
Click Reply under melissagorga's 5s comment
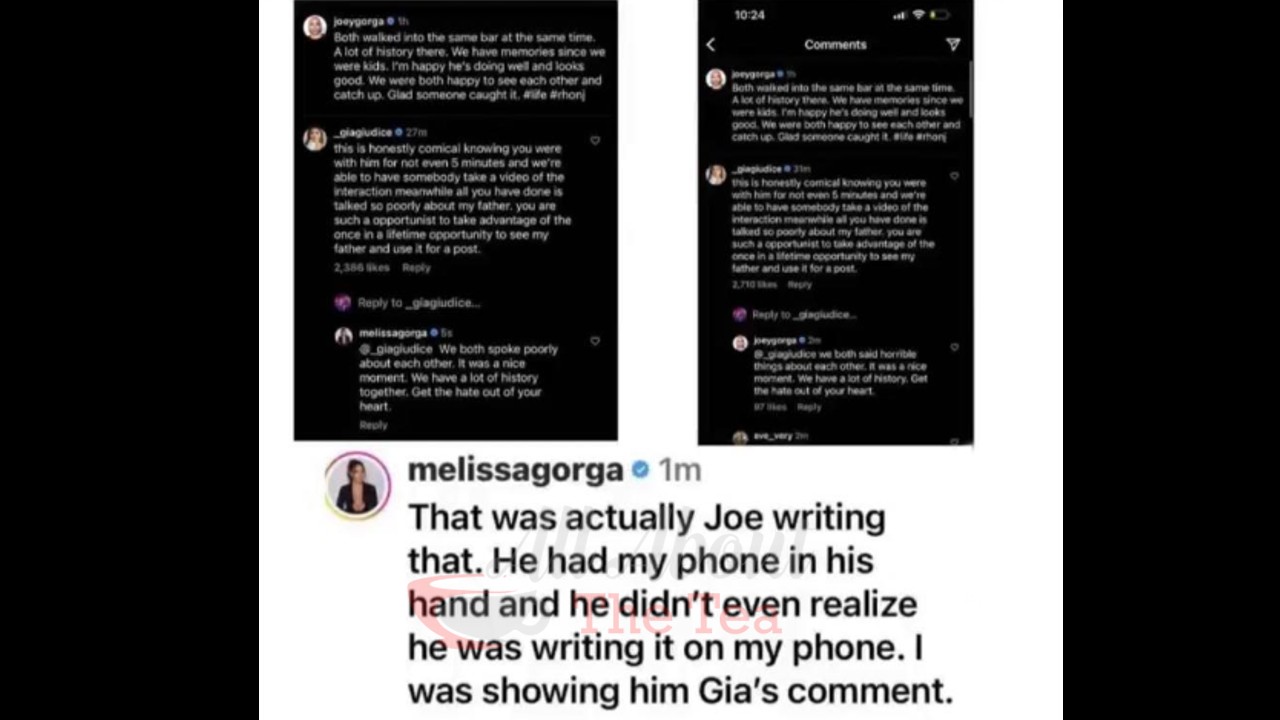coord(373,425)
